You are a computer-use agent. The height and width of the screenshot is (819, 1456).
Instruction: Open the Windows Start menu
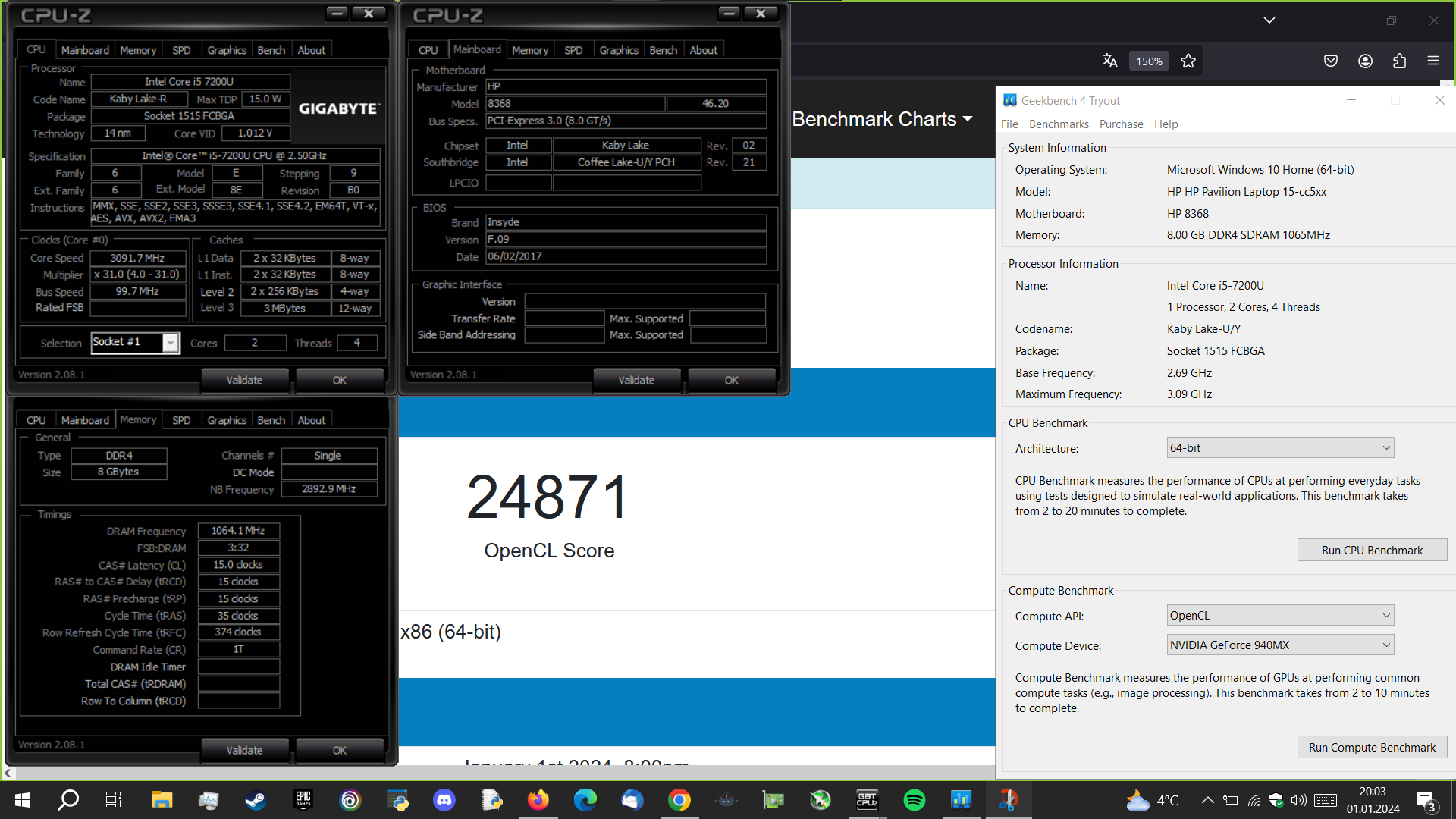(23, 800)
